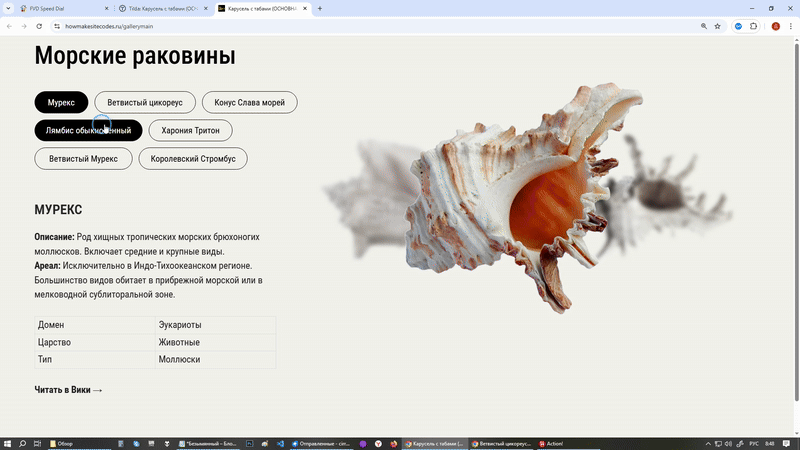The width and height of the screenshot is (800, 450).
Task: Open the taskbar clock showing 8:48
Action: click(x=769, y=444)
